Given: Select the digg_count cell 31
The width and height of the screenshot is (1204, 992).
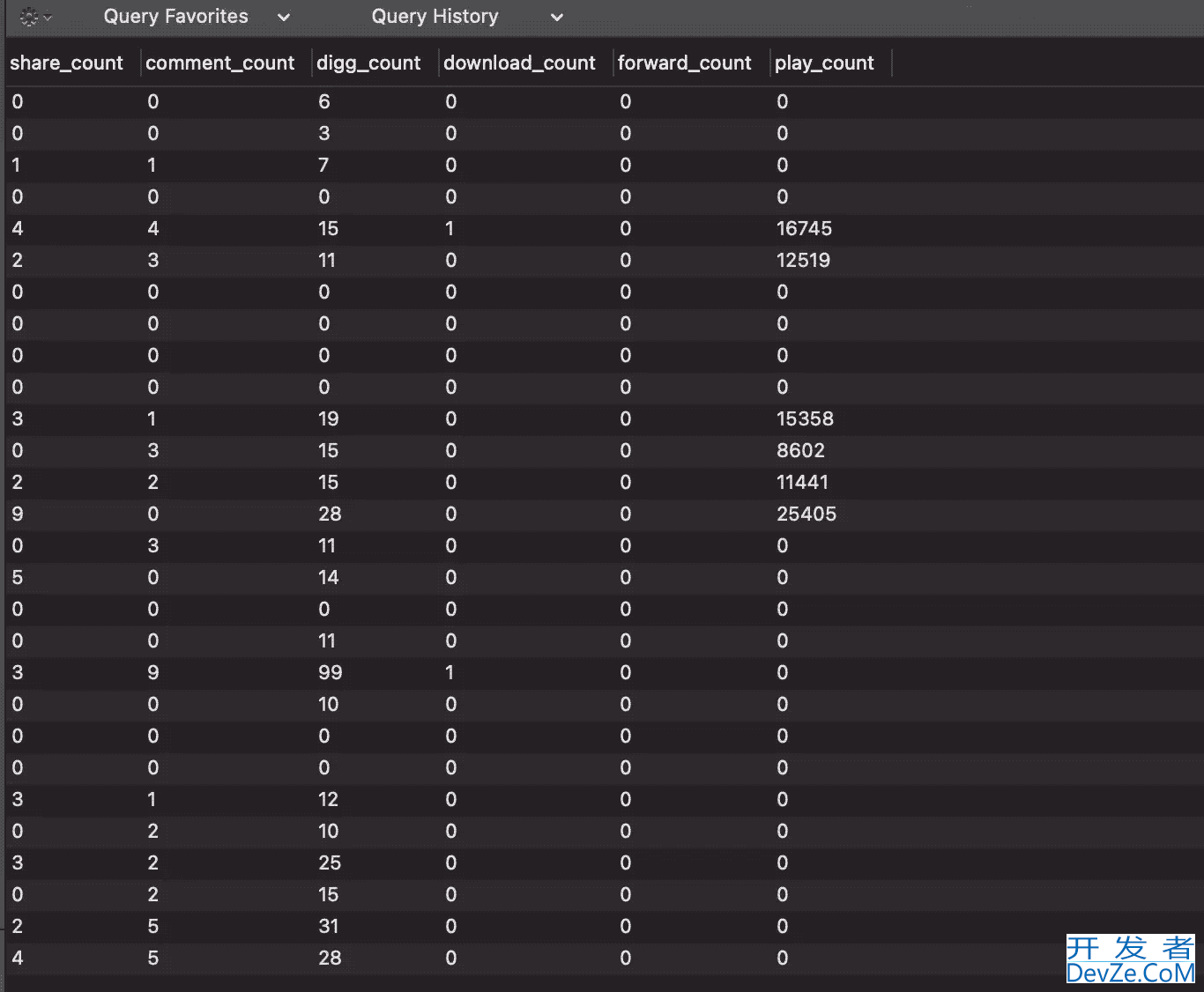Looking at the screenshot, I should point(329,927).
